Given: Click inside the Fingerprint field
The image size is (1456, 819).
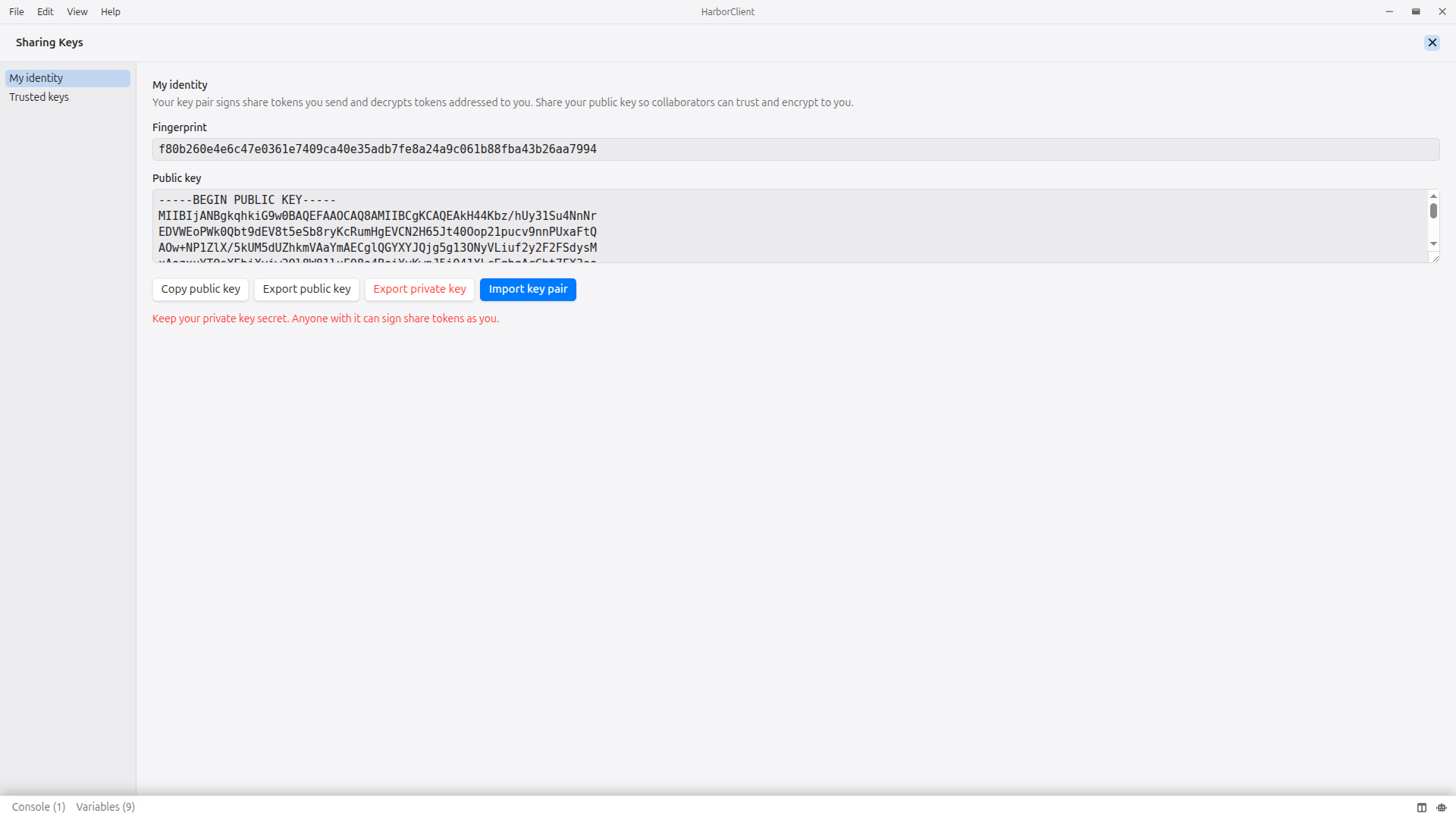Looking at the screenshot, I should [x=795, y=149].
